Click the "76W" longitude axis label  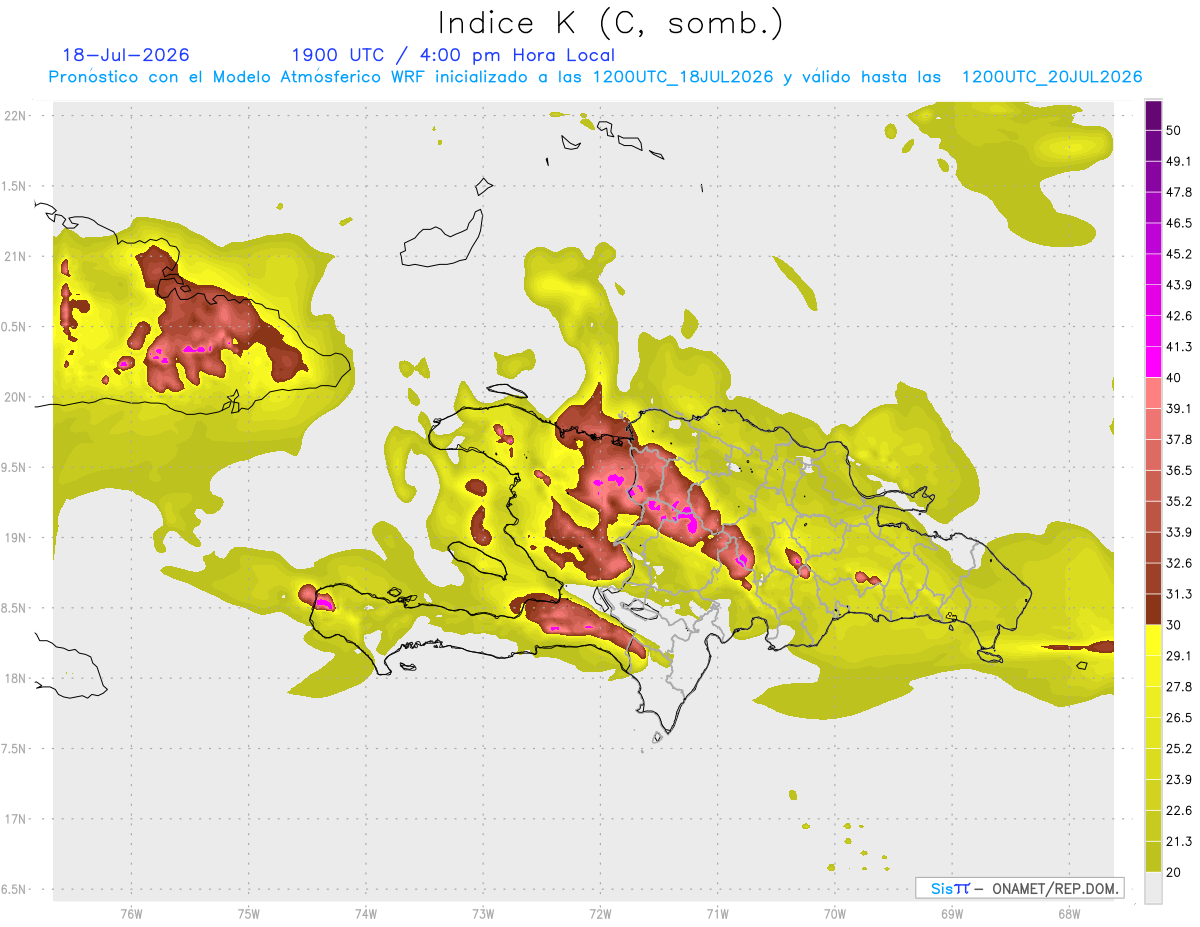(131, 913)
